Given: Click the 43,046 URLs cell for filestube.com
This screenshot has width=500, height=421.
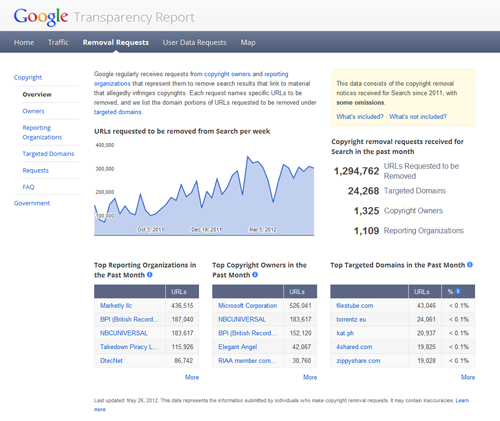Looking at the screenshot, I should [426, 306].
